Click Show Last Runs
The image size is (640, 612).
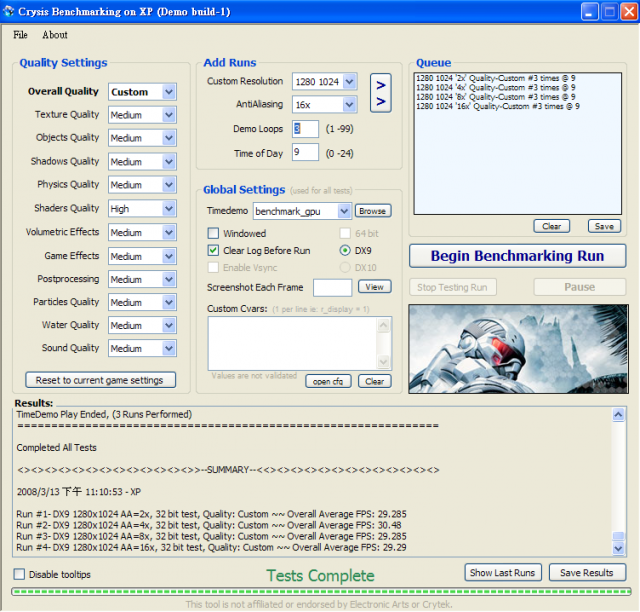[503, 572]
